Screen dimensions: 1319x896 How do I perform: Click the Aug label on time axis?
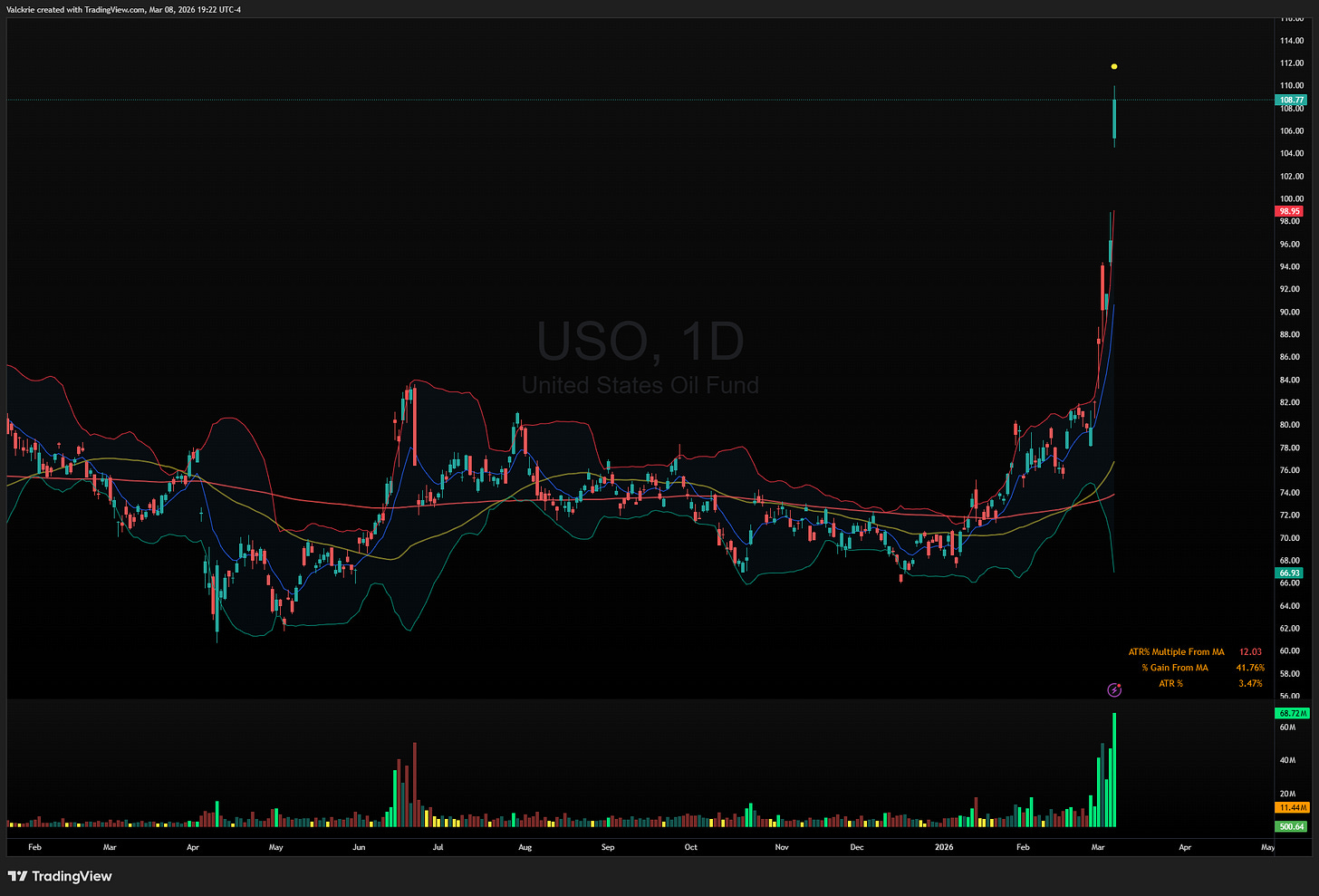(x=525, y=847)
